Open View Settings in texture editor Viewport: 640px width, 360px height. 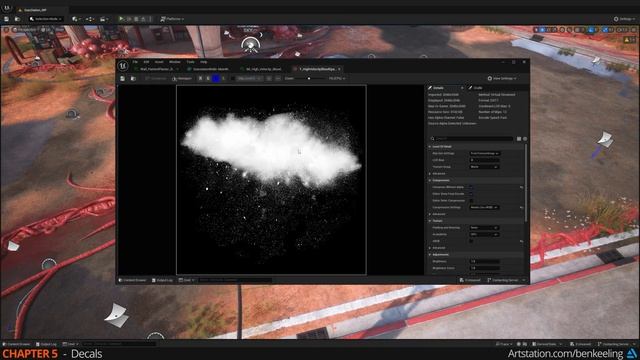coord(502,78)
